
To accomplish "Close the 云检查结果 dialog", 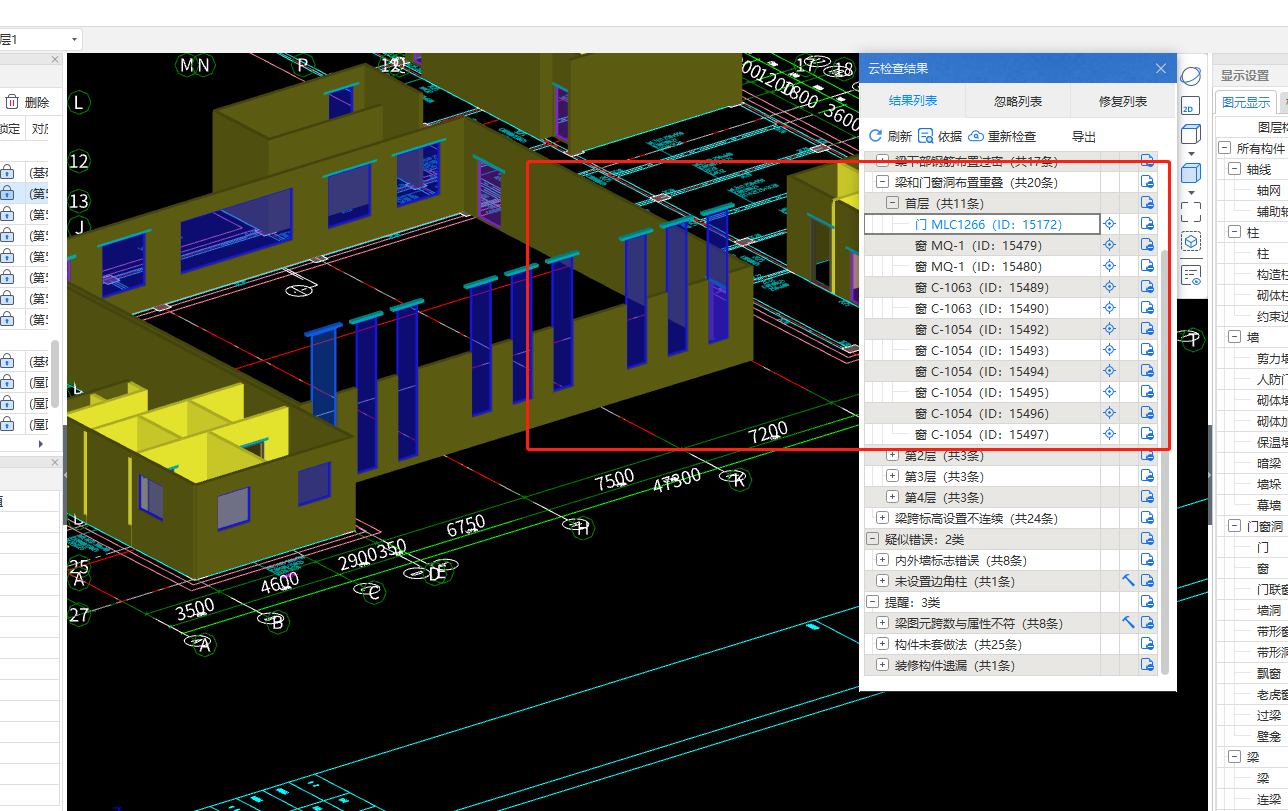I will pos(1161,68).
